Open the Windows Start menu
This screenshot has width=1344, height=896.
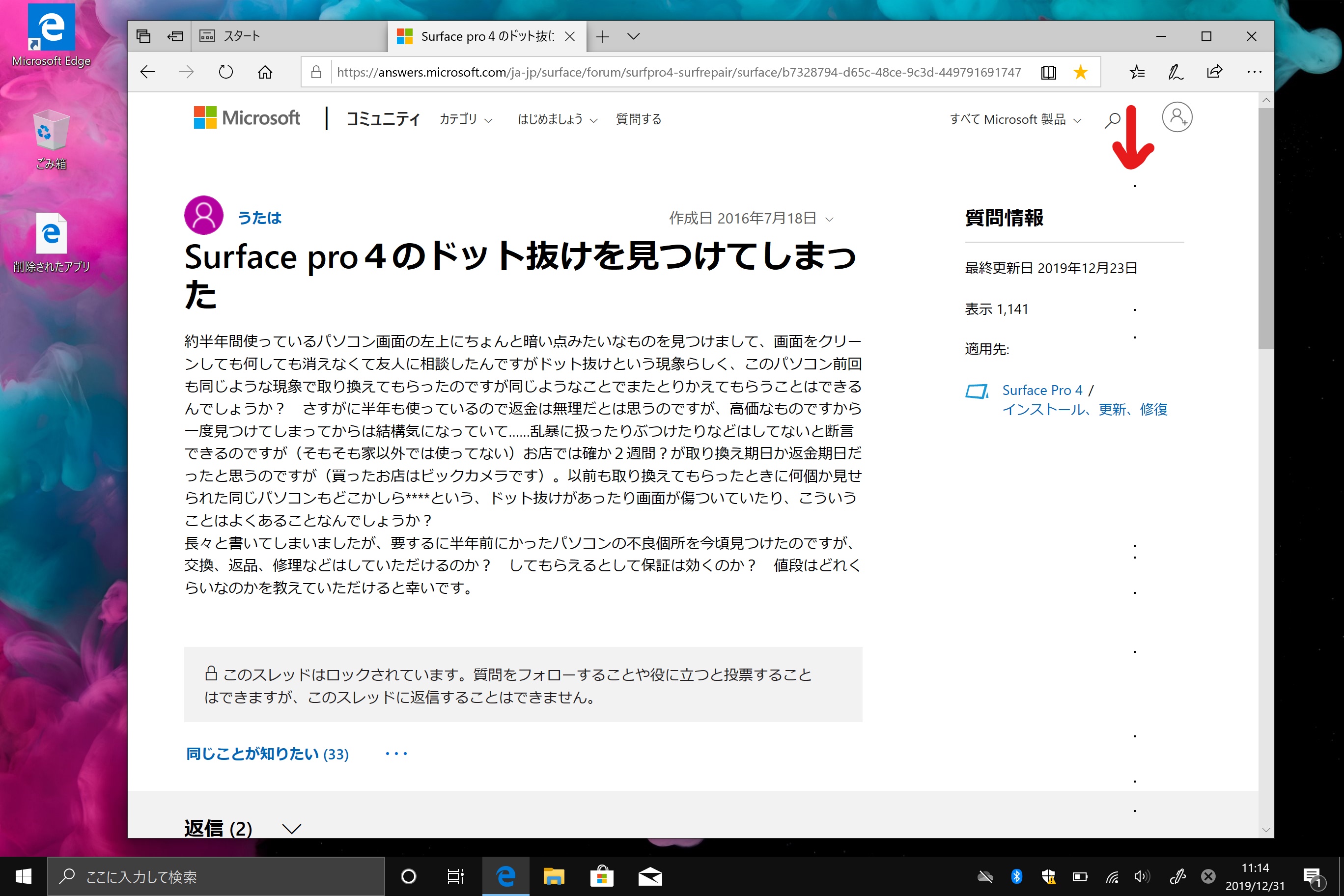[x=24, y=876]
